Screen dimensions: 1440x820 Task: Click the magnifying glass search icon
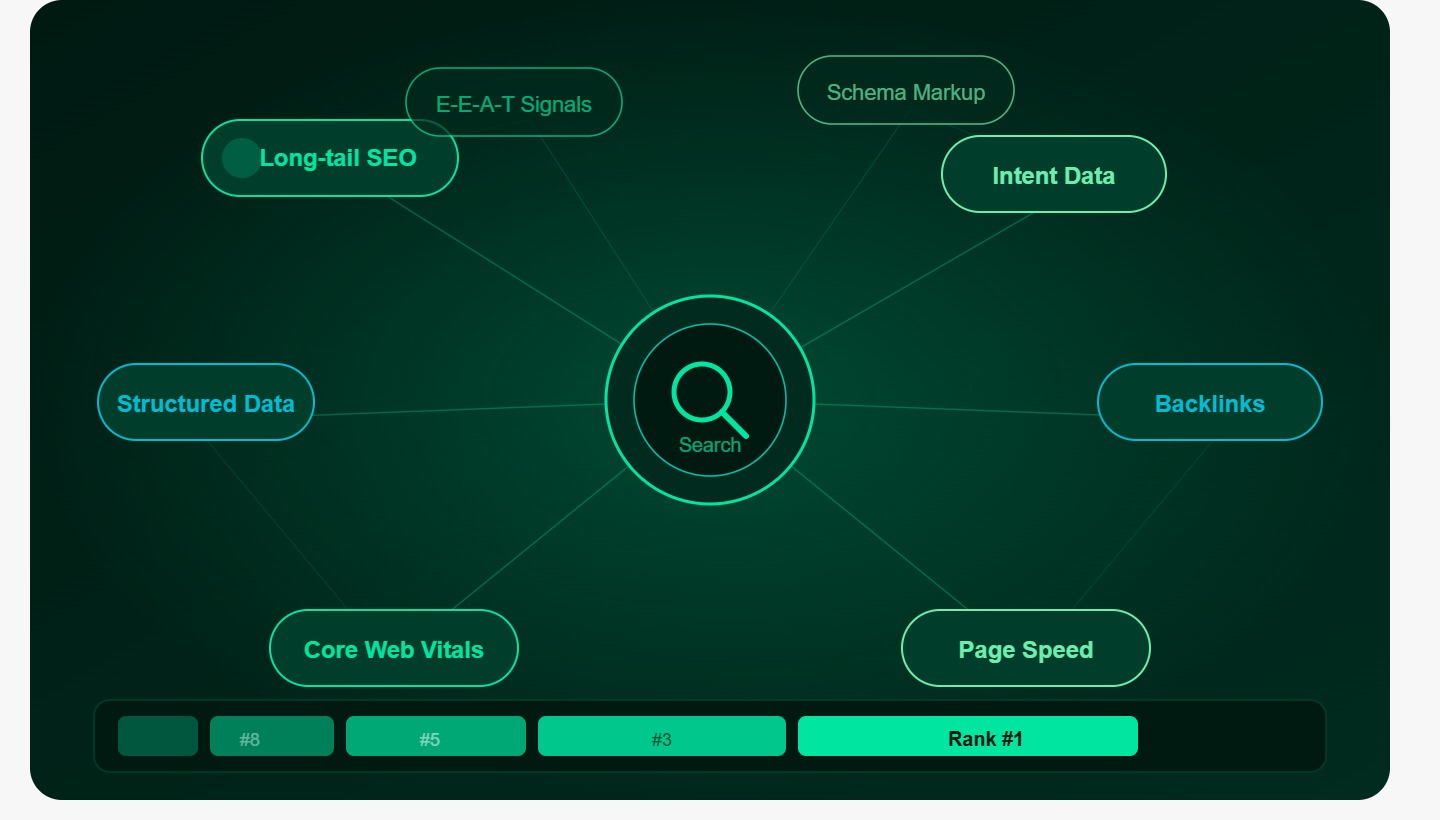pos(709,398)
